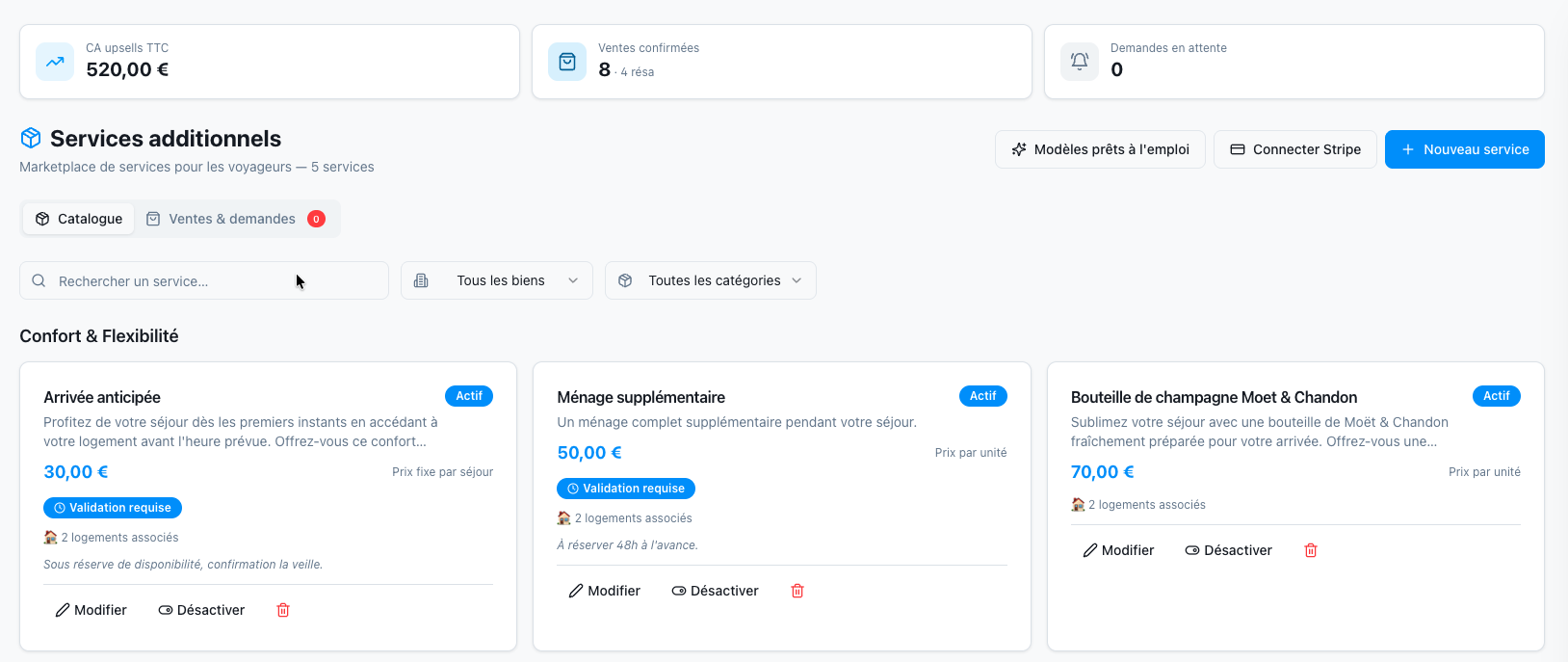1568x662 pixels.
Task: Click the clock icon in Arrivée anticipée validation badge
Action: coord(60,508)
